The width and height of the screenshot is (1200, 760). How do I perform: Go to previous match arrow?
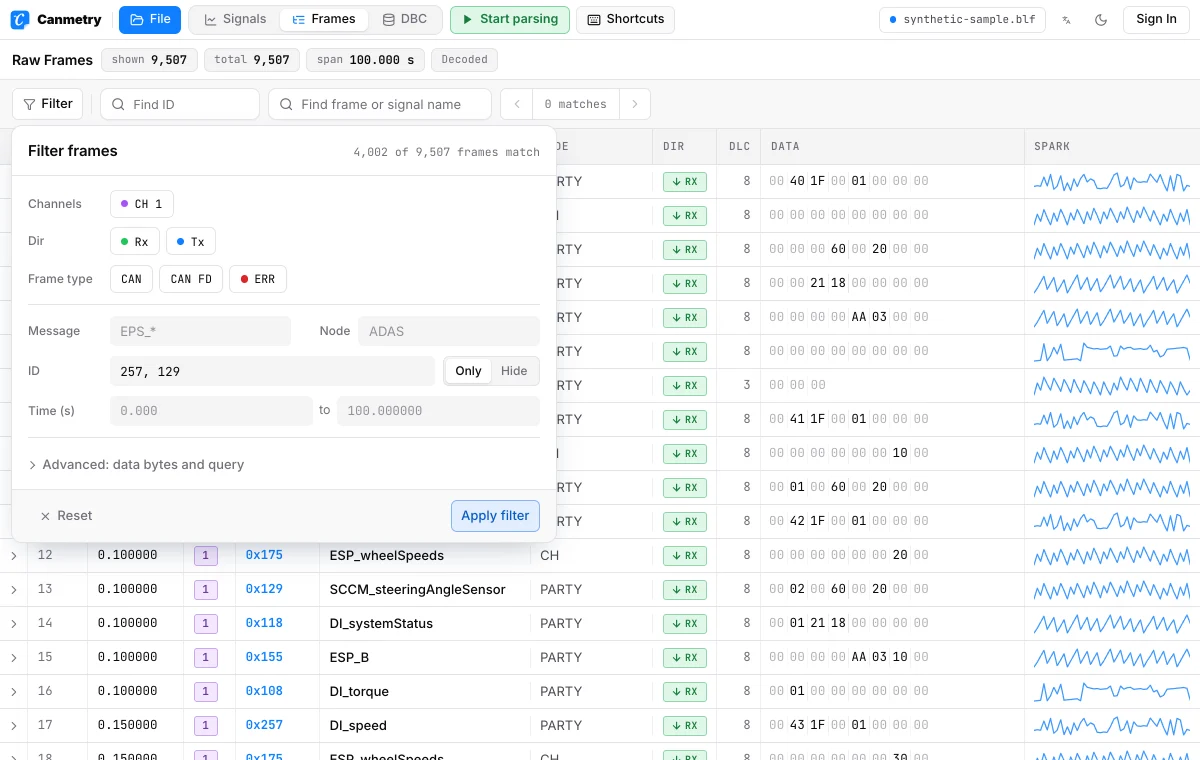coord(516,104)
